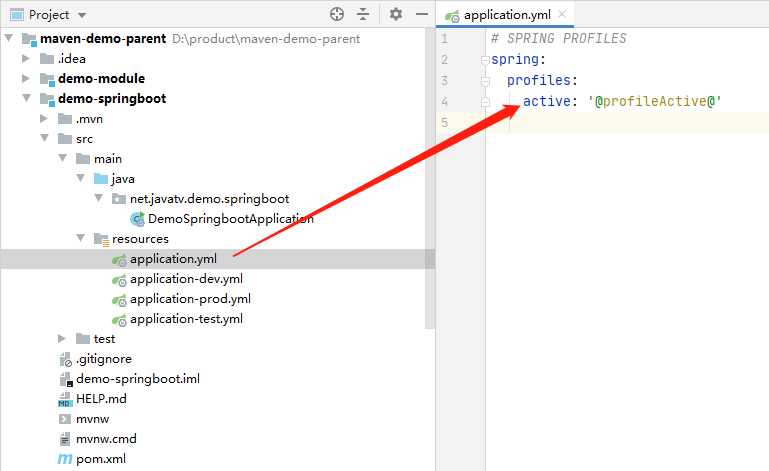Fold the spring block in editor gutter
The height and width of the screenshot is (471, 769).
[x=485, y=60]
